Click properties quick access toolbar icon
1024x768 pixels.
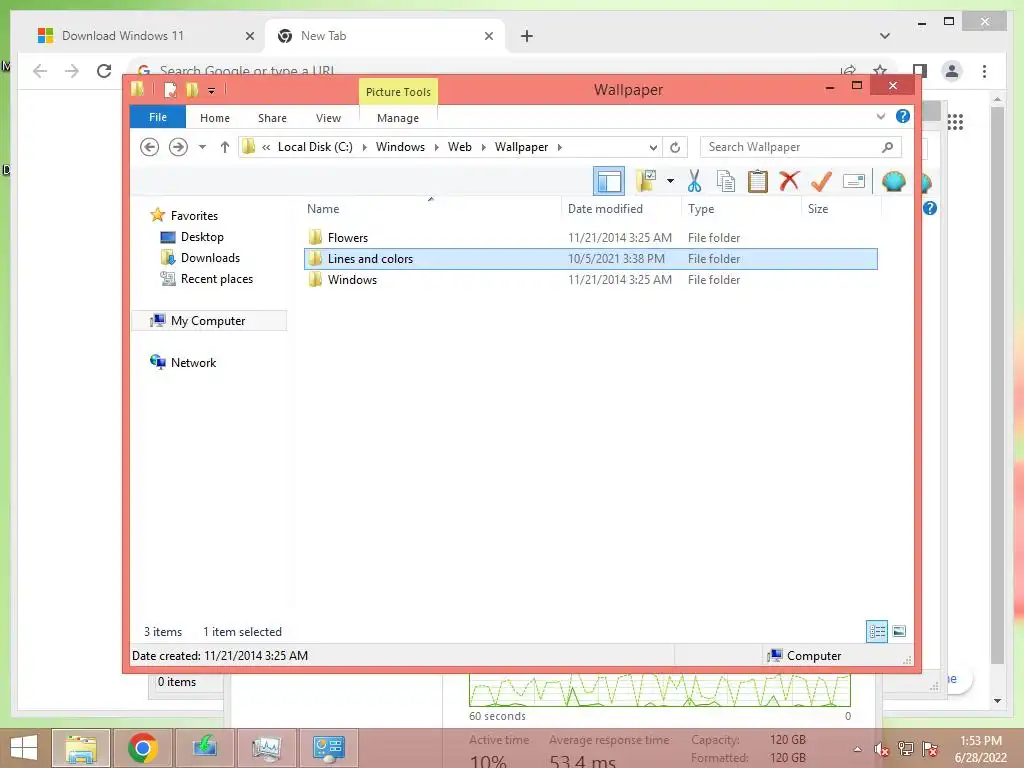click(x=170, y=90)
